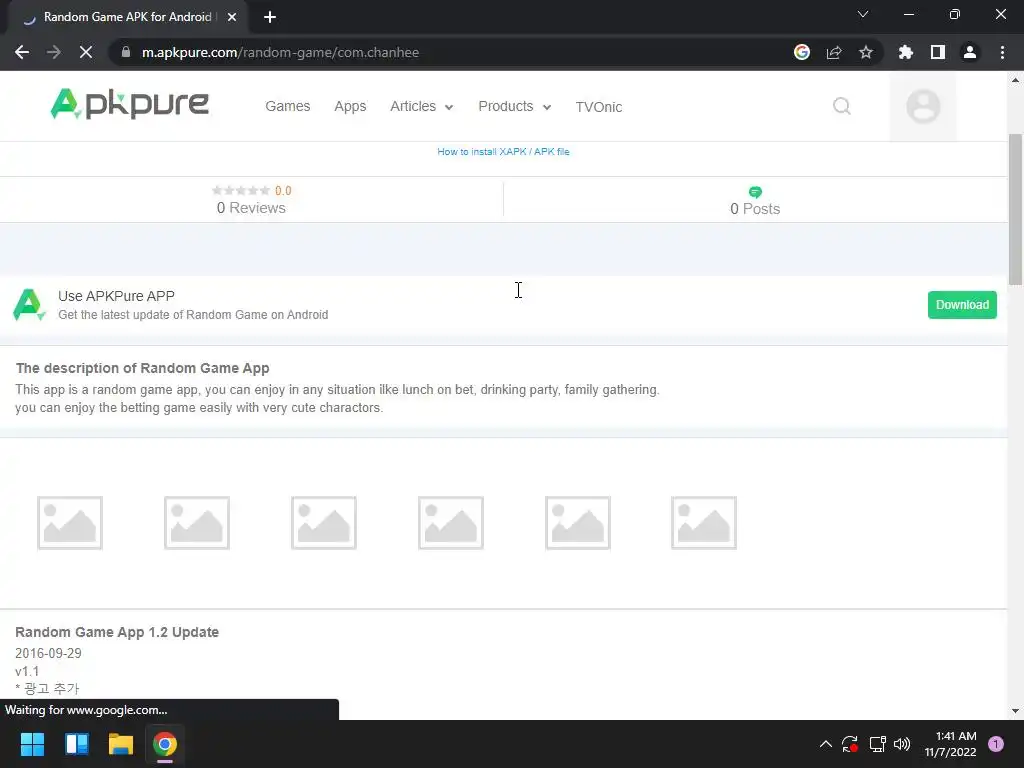This screenshot has height=768, width=1024.
Task: Select the Random Game APK browser tab
Action: click(127, 17)
